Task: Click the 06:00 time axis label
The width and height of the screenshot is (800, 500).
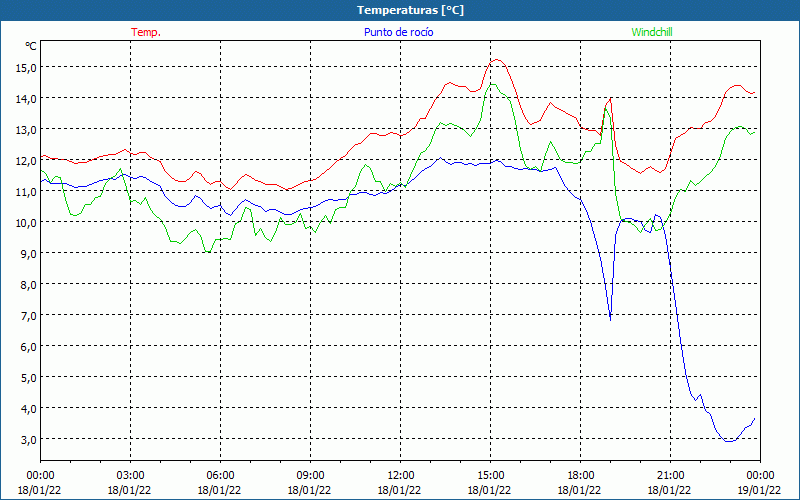Action: coord(220,476)
